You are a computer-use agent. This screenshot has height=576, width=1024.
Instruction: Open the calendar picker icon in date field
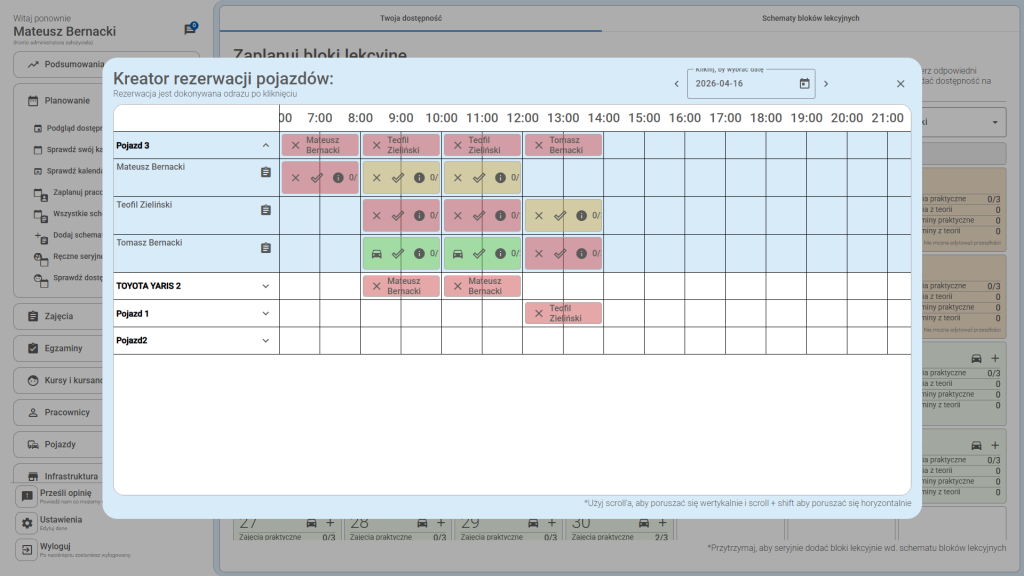pyautogui.click(x=804, y=84)
